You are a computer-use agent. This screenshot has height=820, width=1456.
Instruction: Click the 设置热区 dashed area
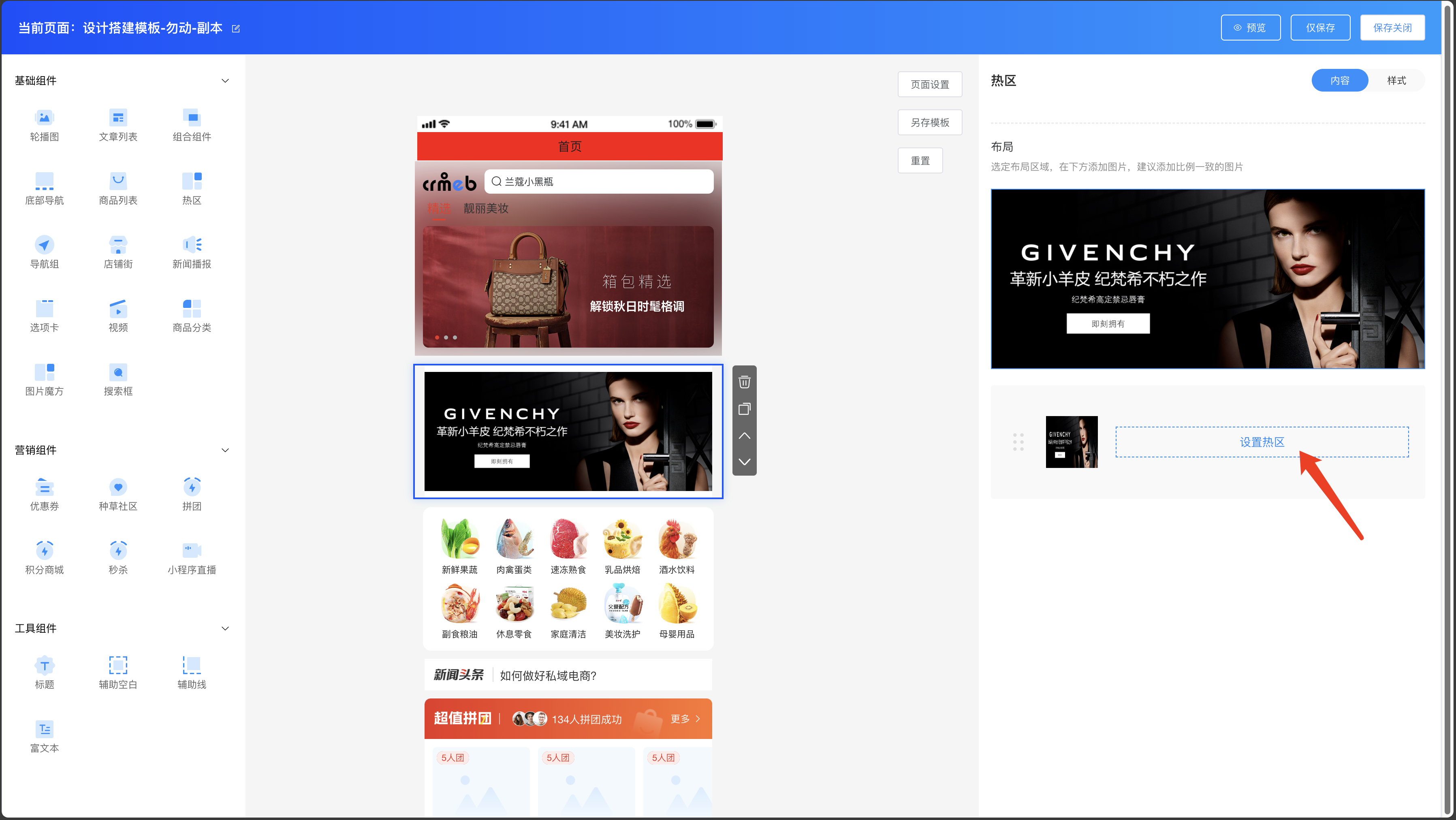[x=1262, y=442]
